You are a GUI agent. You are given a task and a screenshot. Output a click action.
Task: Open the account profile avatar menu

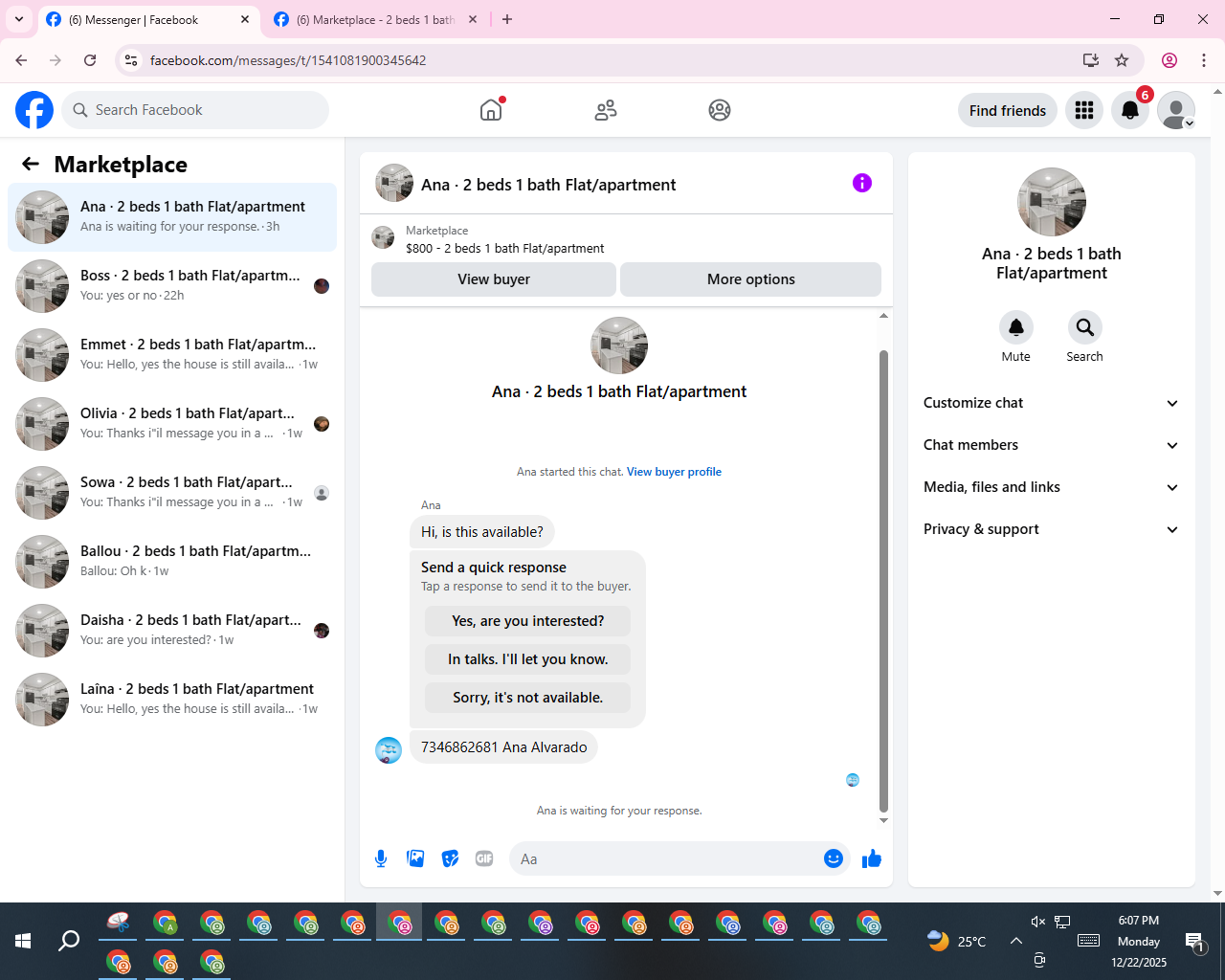pos(1176,110)
